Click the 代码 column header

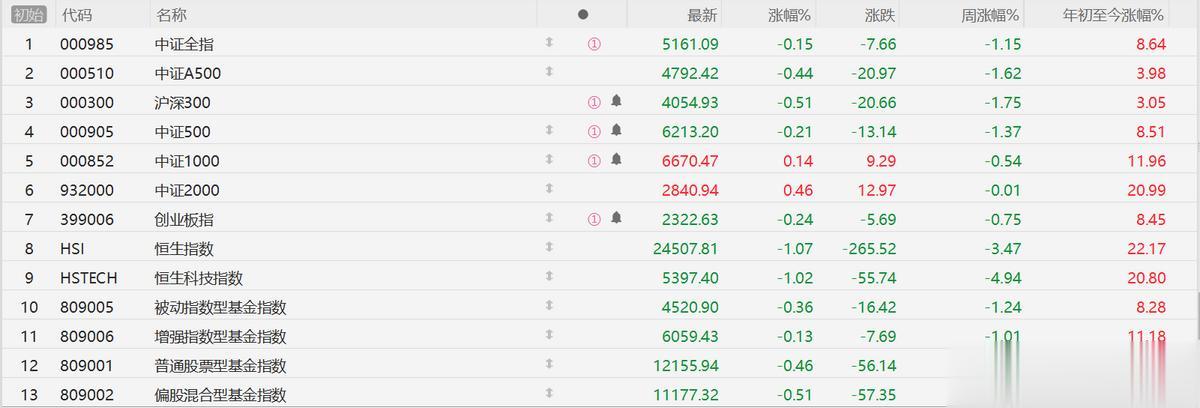point(76,15)
